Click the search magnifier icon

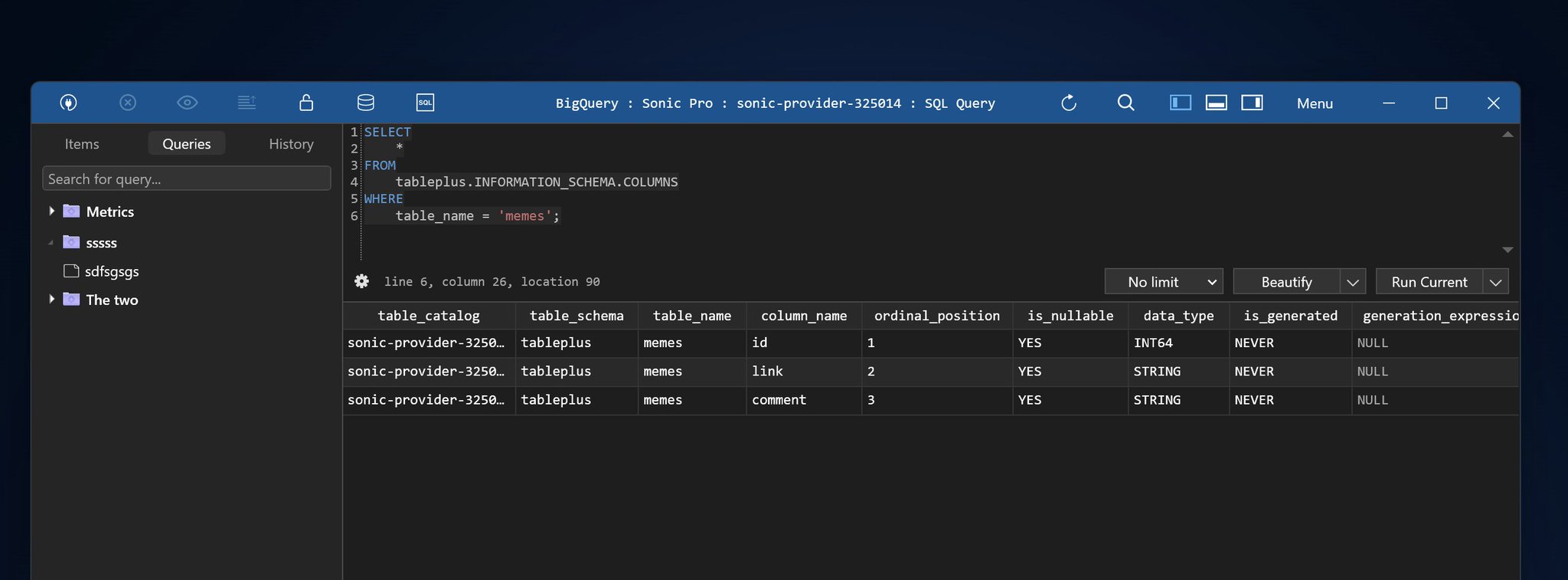1125,103
